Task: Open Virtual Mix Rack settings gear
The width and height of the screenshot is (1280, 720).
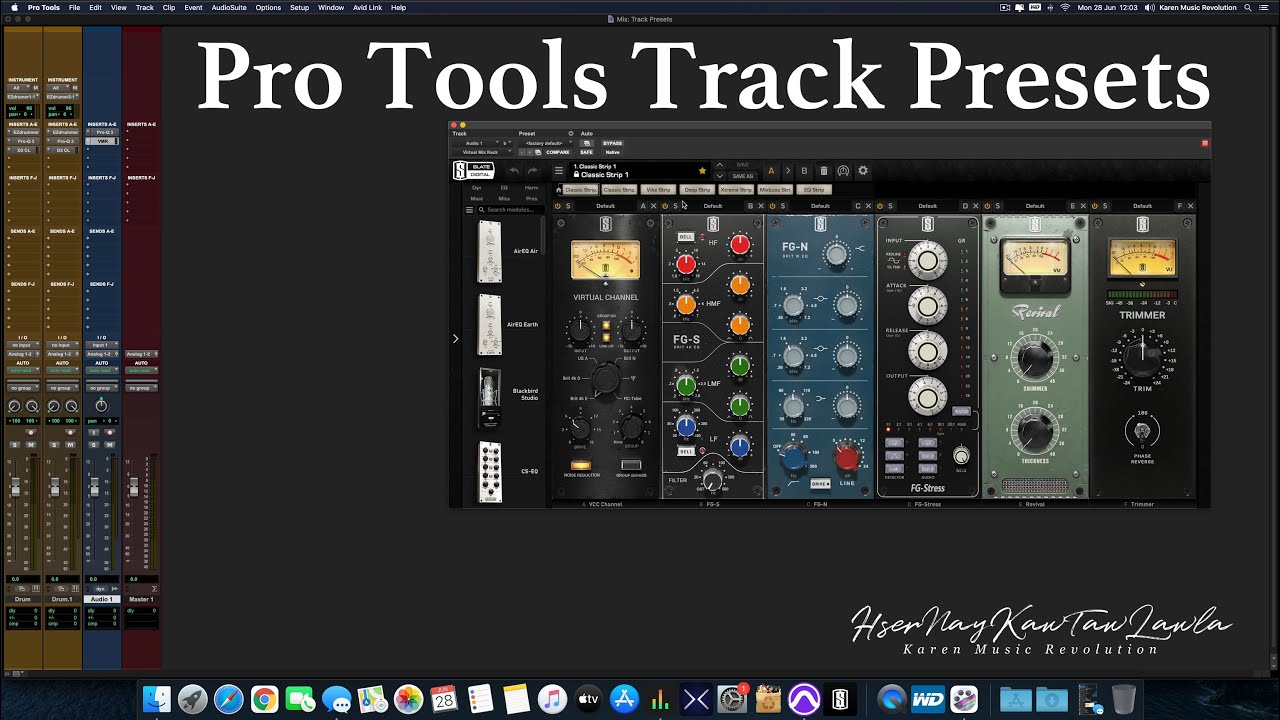Action: (863, 171)
